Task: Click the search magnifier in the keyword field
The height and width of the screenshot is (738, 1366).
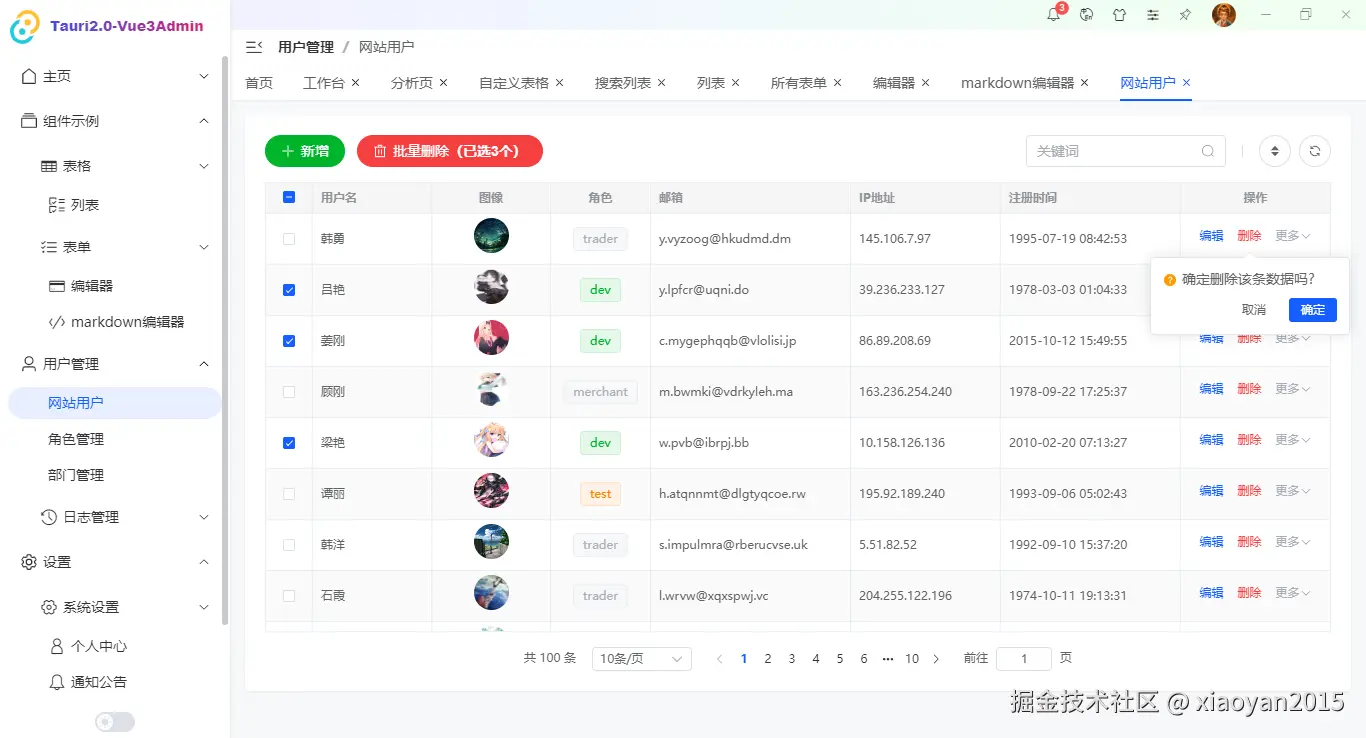Action: pyautogui.click(x=1209, y=150)
